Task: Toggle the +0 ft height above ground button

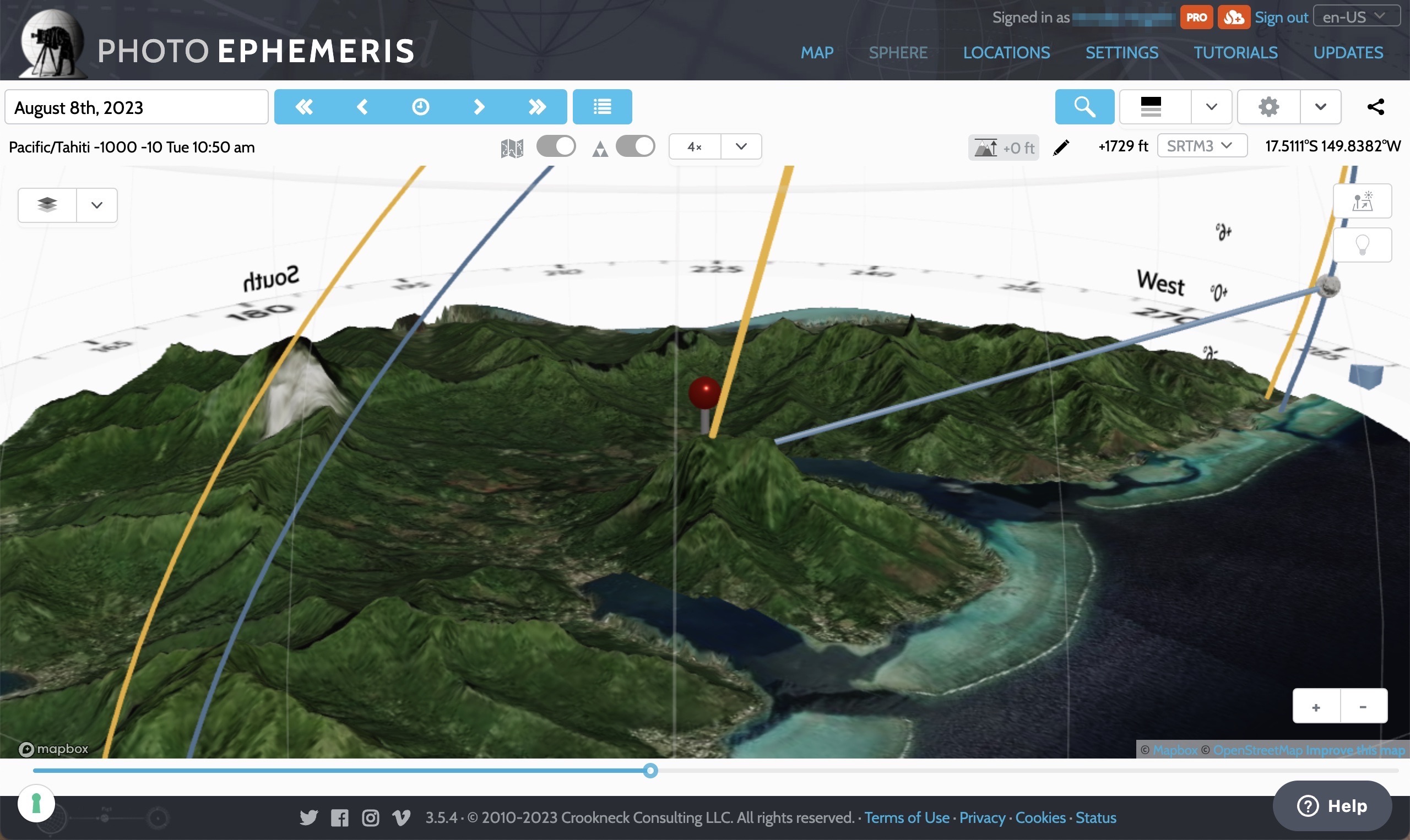Action: 1004,148
